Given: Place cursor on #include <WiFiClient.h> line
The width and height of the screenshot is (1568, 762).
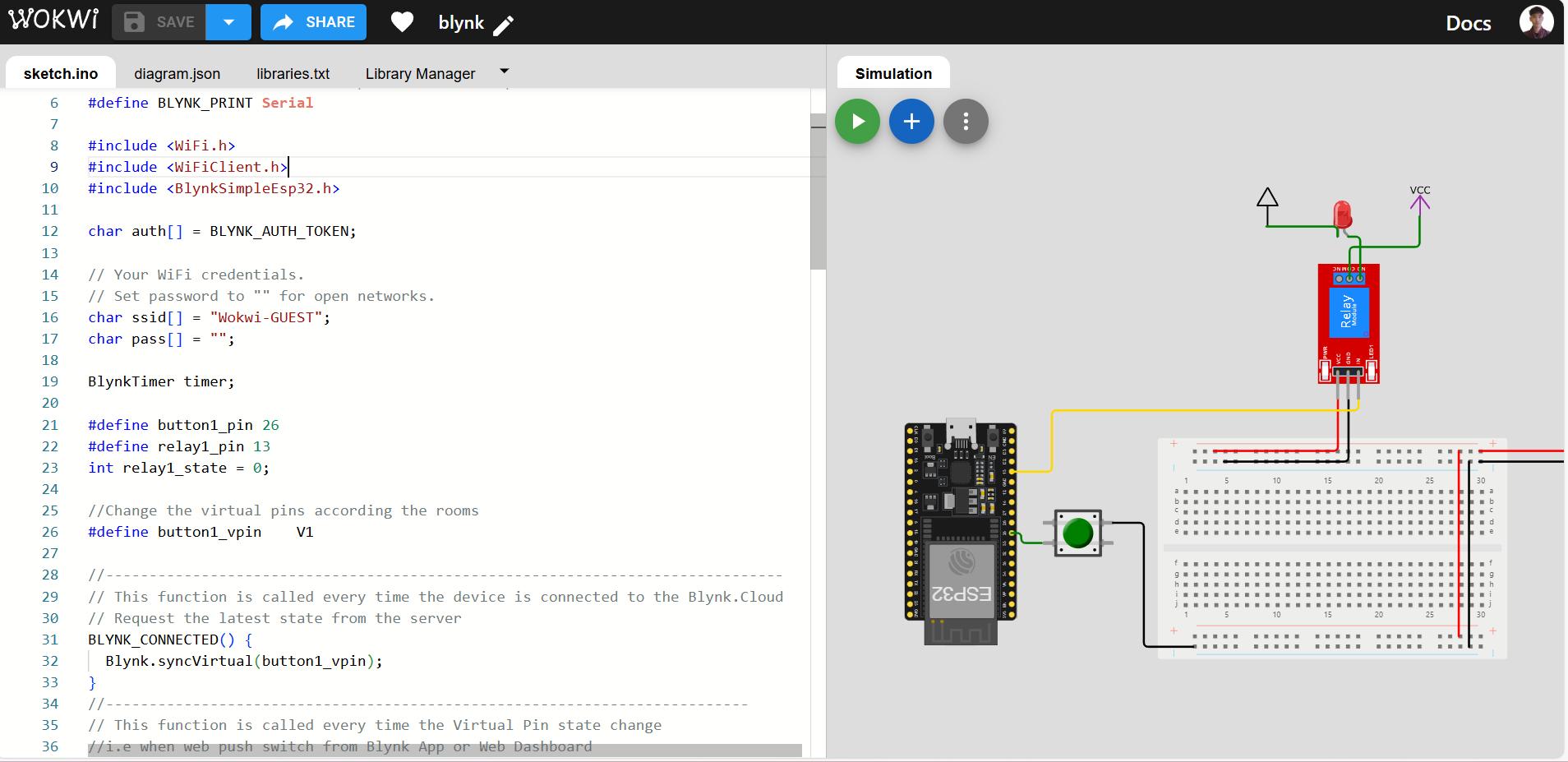Looking at the screenshot, I should 188,167.
